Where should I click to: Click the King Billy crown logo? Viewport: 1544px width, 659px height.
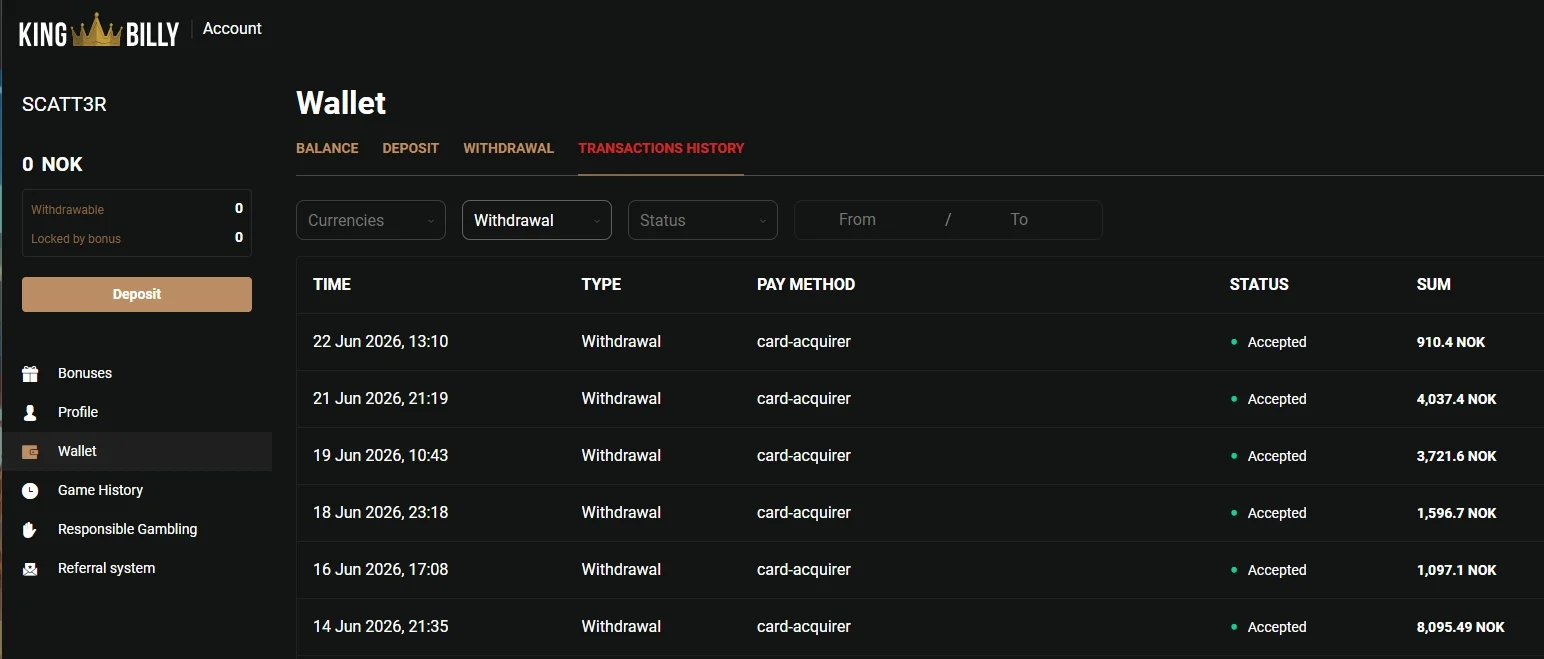coord(99,31)
